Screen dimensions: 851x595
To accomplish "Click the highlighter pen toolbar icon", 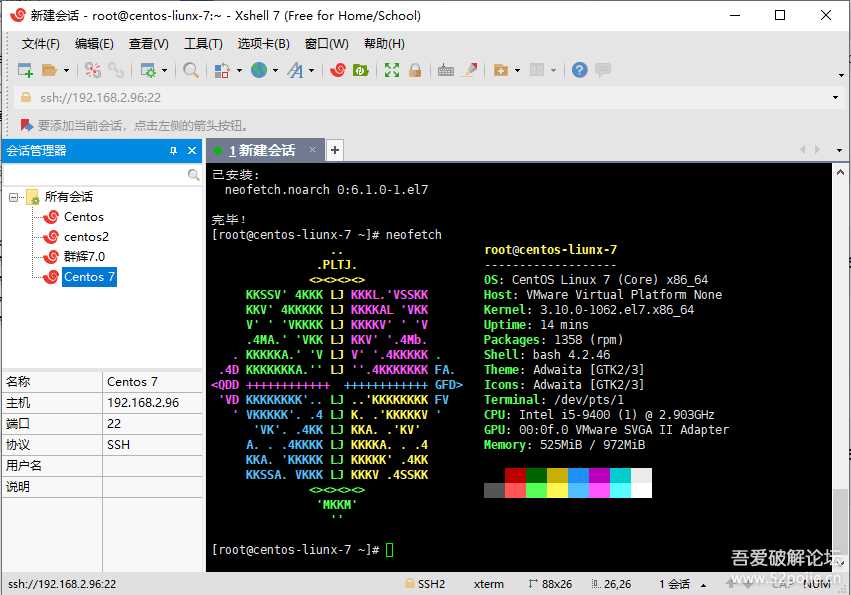I will tap(471, 70).
